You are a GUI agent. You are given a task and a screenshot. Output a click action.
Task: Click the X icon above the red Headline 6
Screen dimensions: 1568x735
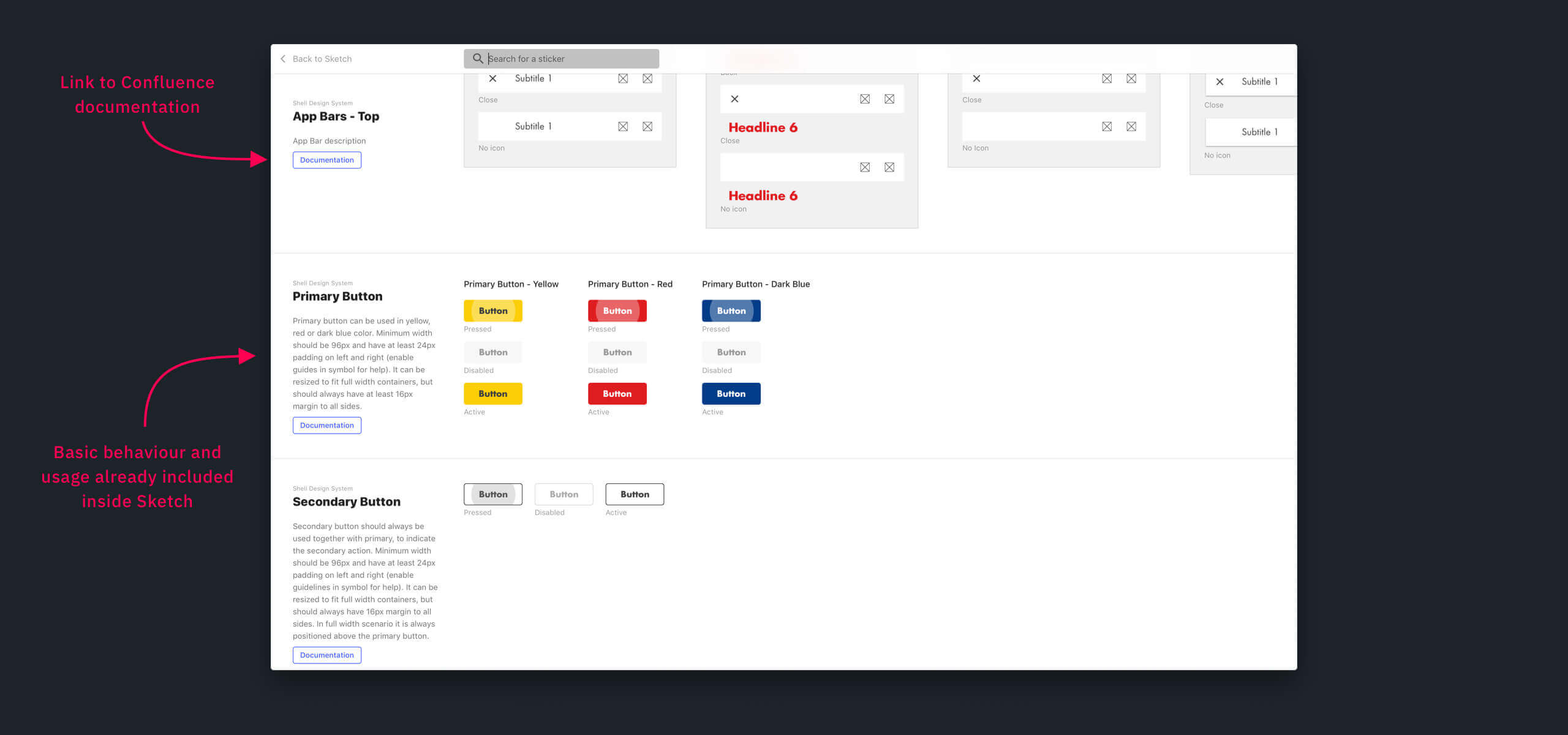click(734, 99)
